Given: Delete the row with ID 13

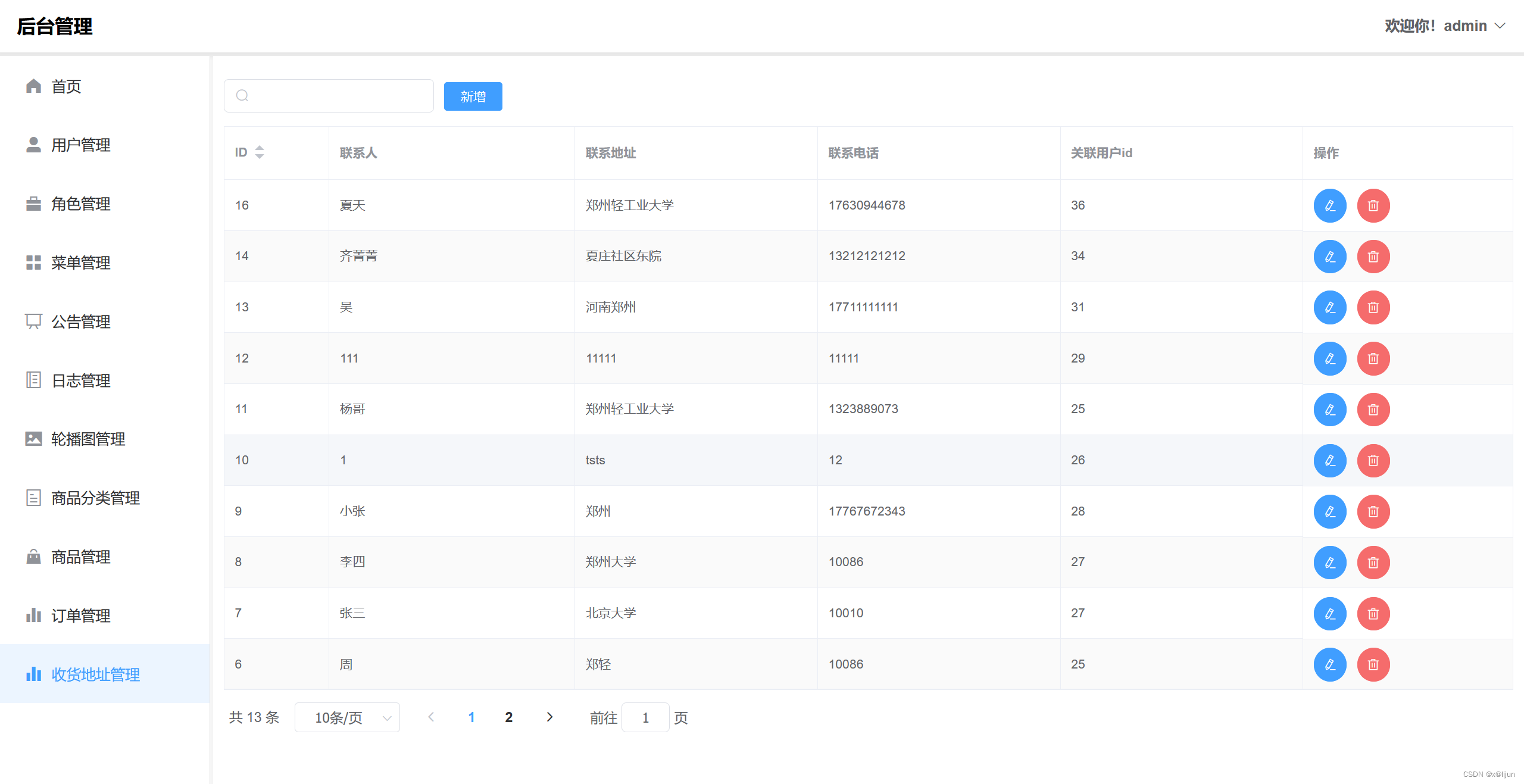Looking at the screenshot, I should click(x=1373, y=307).
